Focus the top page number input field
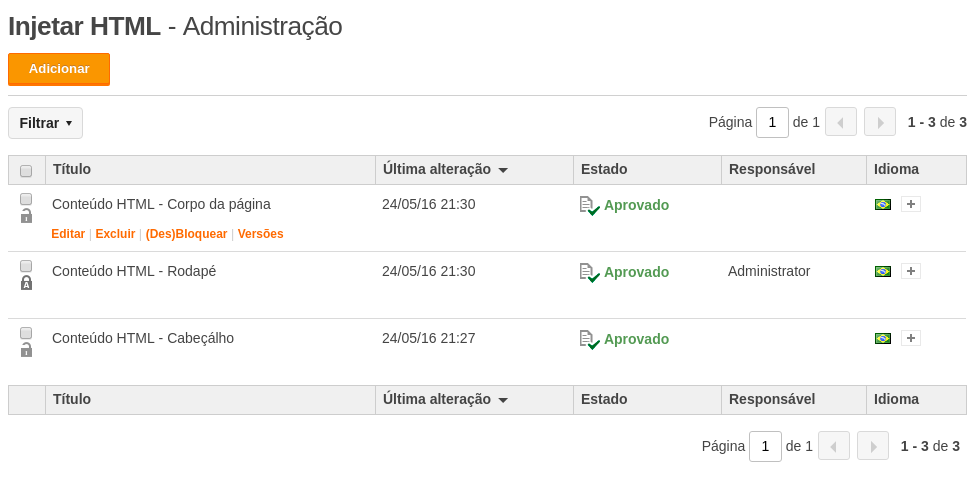975x487 pixels. coord(772,123)
